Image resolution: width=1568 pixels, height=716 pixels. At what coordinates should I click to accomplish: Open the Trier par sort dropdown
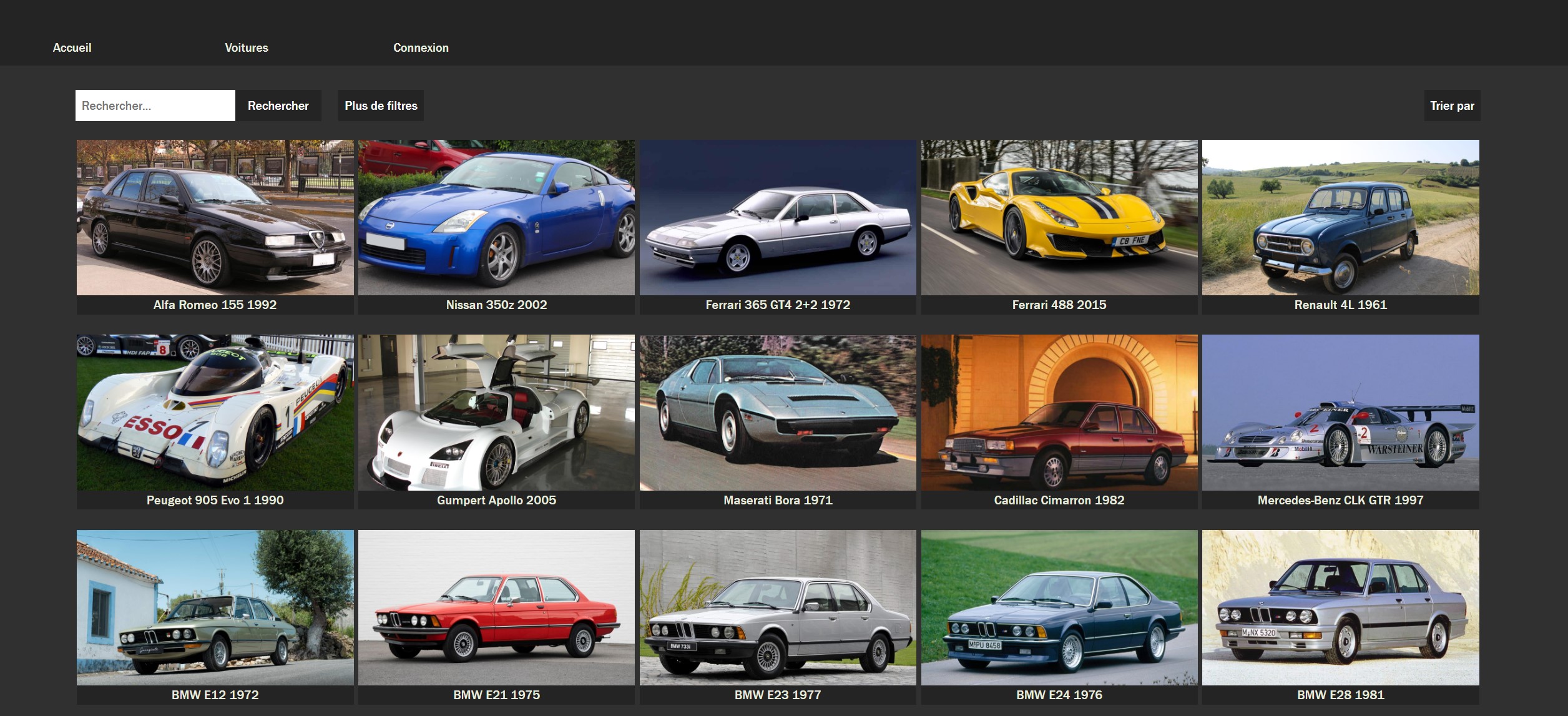[1451, 105]
